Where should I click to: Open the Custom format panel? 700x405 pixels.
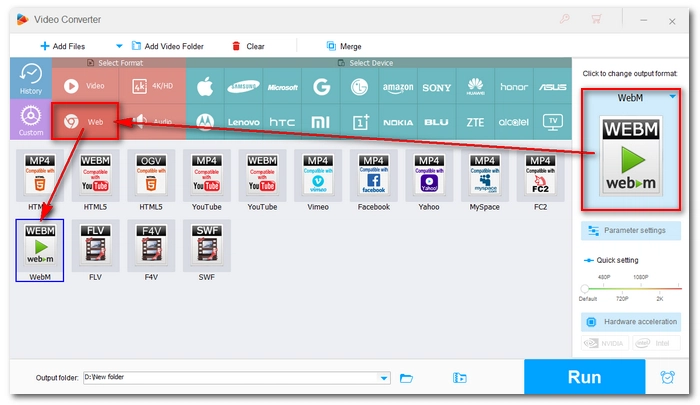[x=31, y=119]
